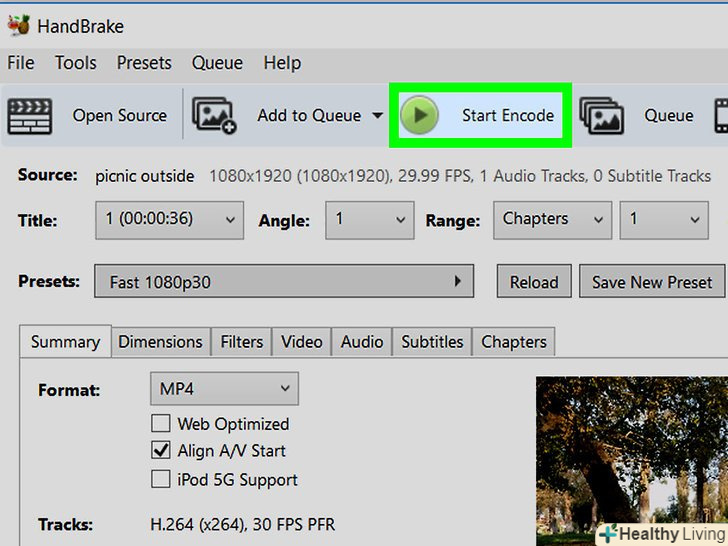Click the Save New Preset button
The width and height of the screenshot is (728, 546).
click(652, 281)
